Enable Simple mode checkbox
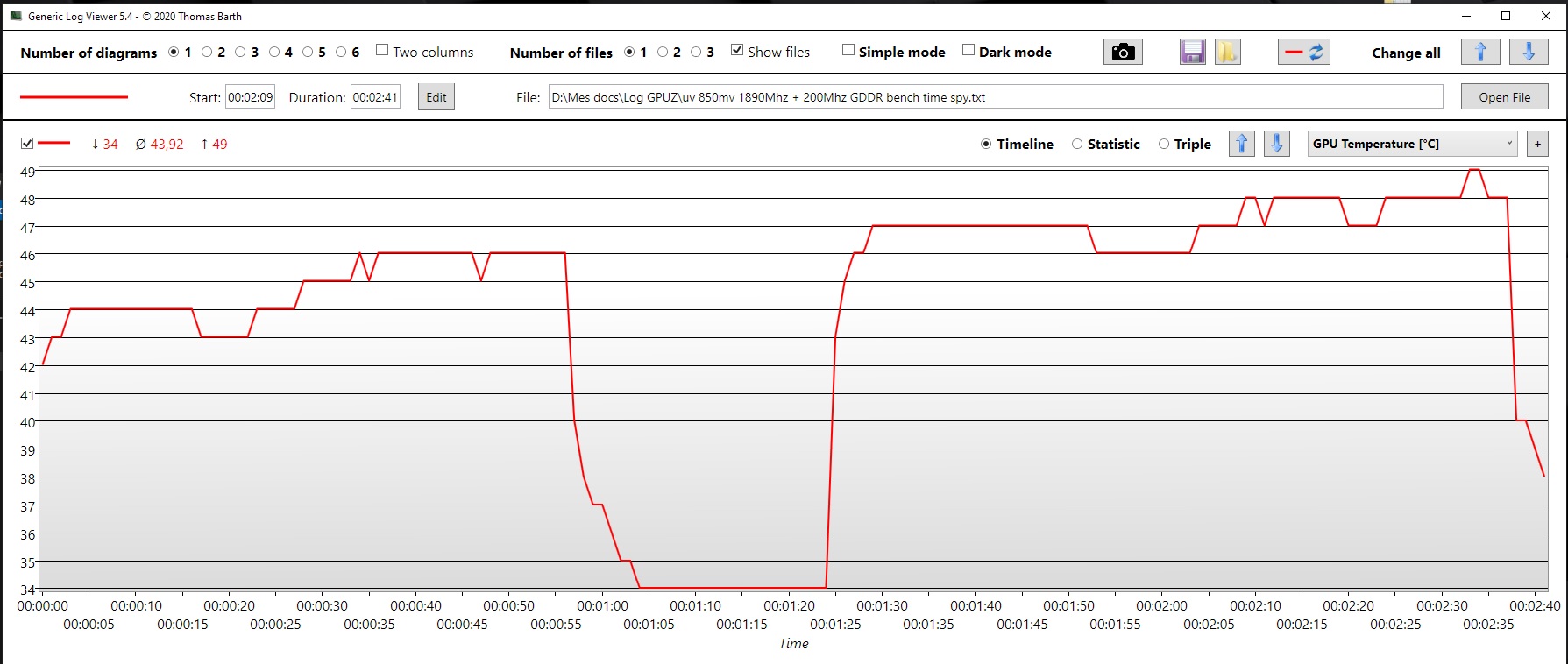The height and width of the screenshot is (664, 1568). click(x=848, y=50)
